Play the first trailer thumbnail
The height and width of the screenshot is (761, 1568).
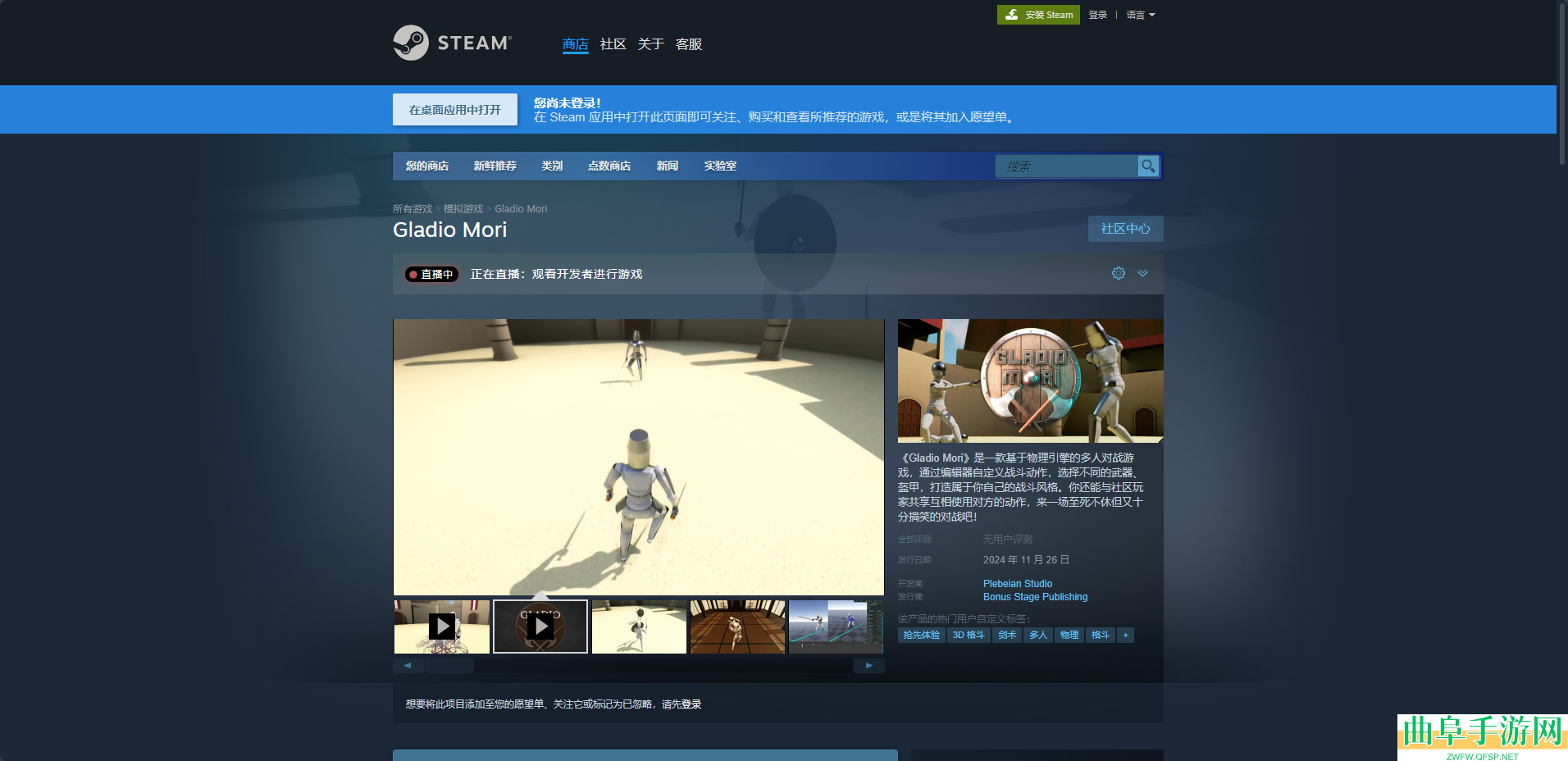click(442, 627)
